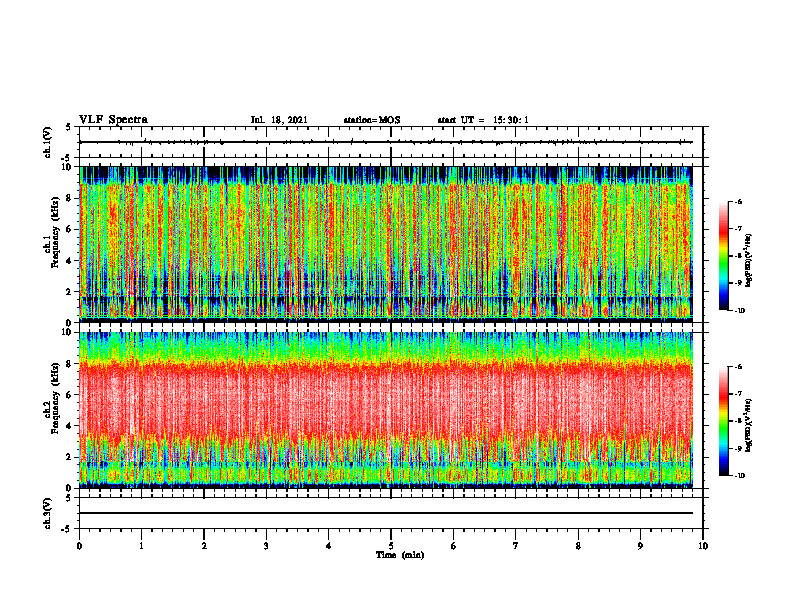Click time axis tick label "5"
The height and width of the screenshot is (612, 792).
(391, 546)
